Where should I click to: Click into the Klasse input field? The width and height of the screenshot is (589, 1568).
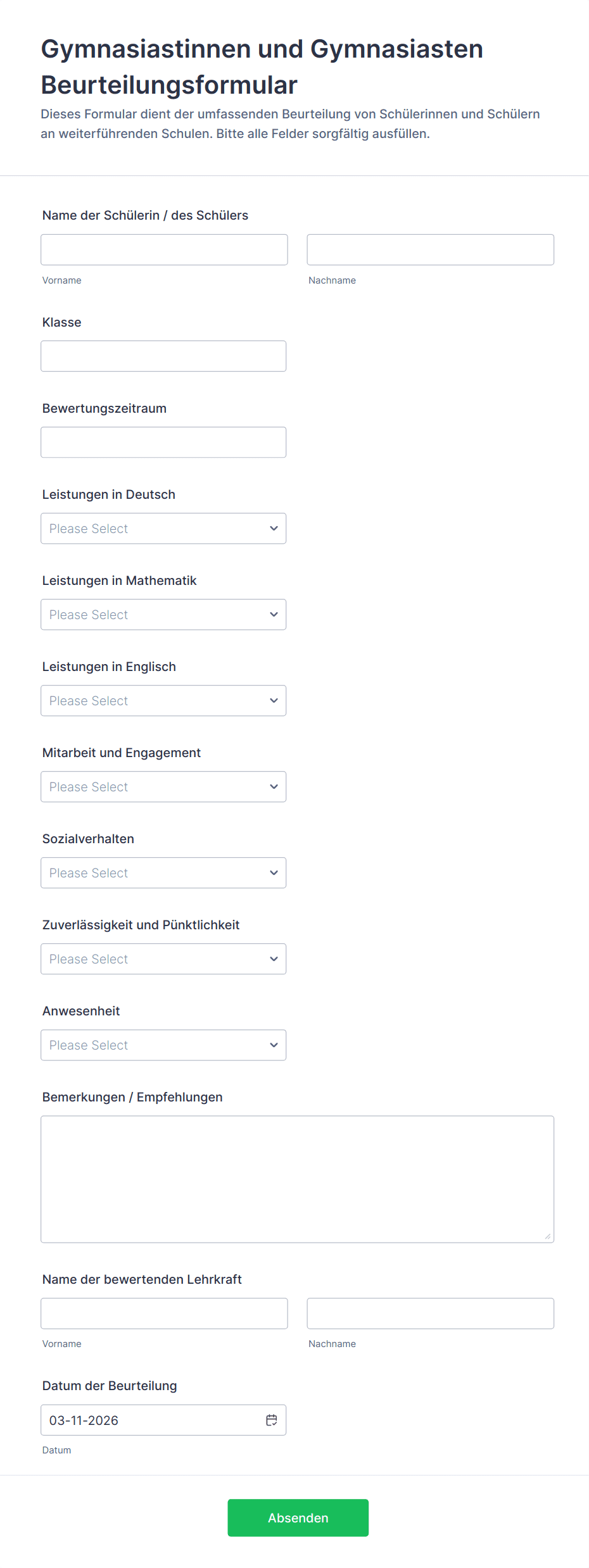click(163, 356)
